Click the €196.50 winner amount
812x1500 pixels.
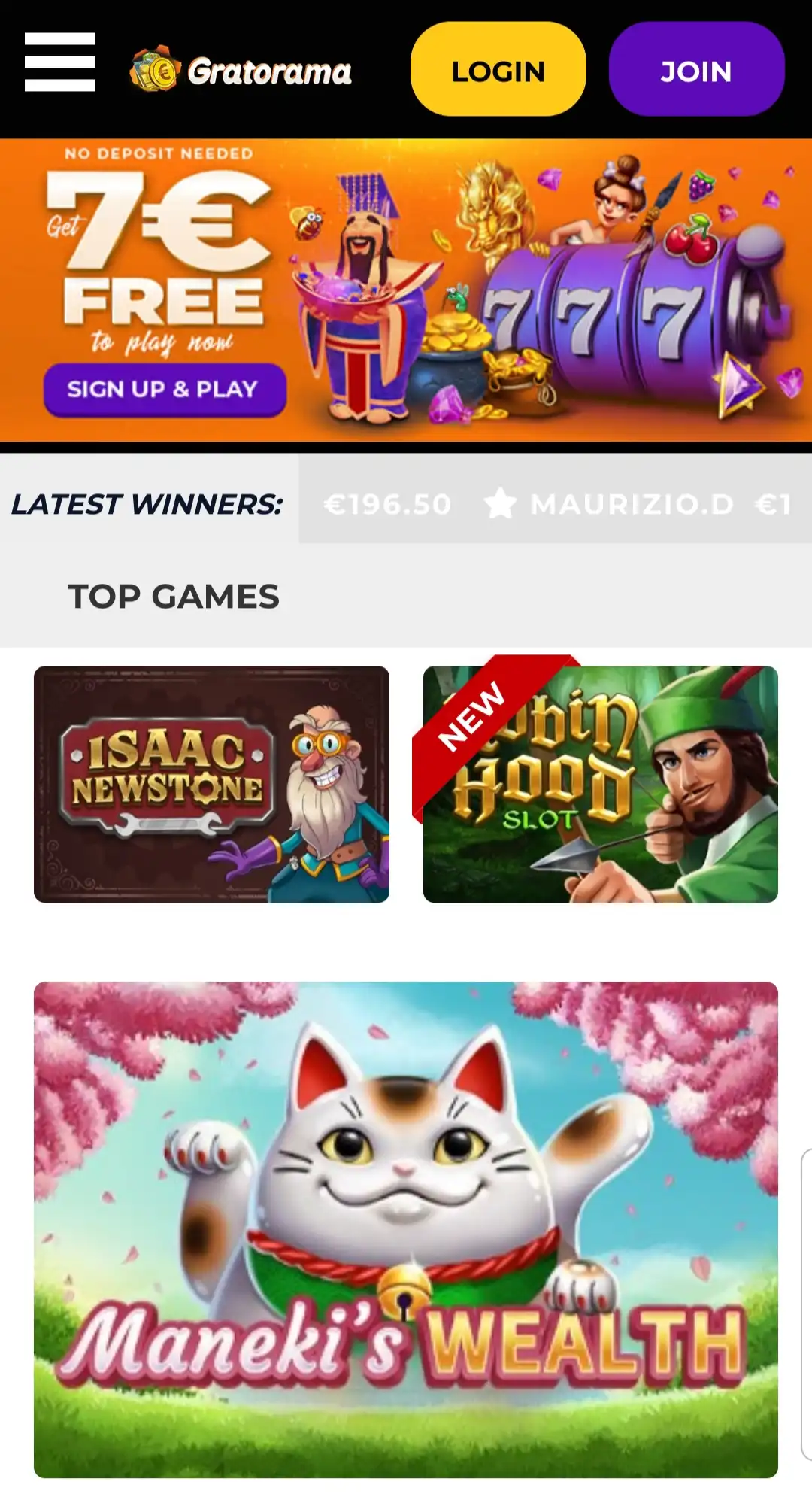(387, 504)
